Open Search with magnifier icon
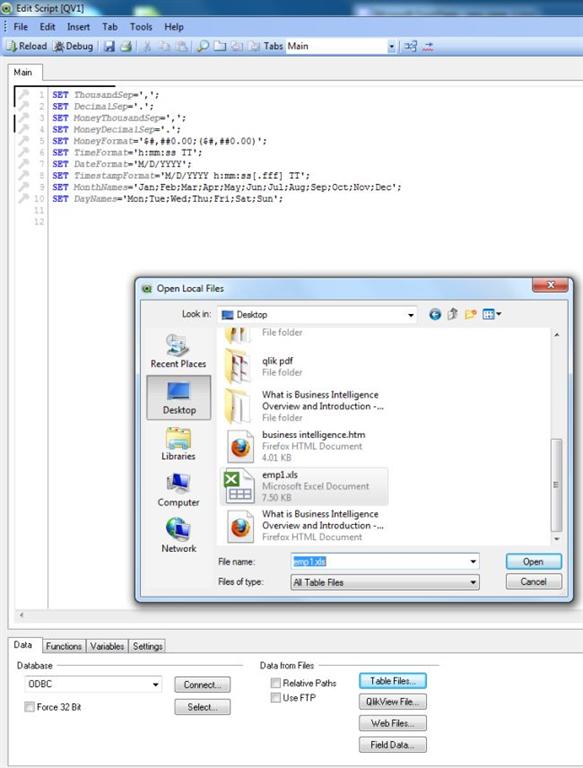This screenshot has width=583, height=768. pyautogui.click(x=202, y=46)
